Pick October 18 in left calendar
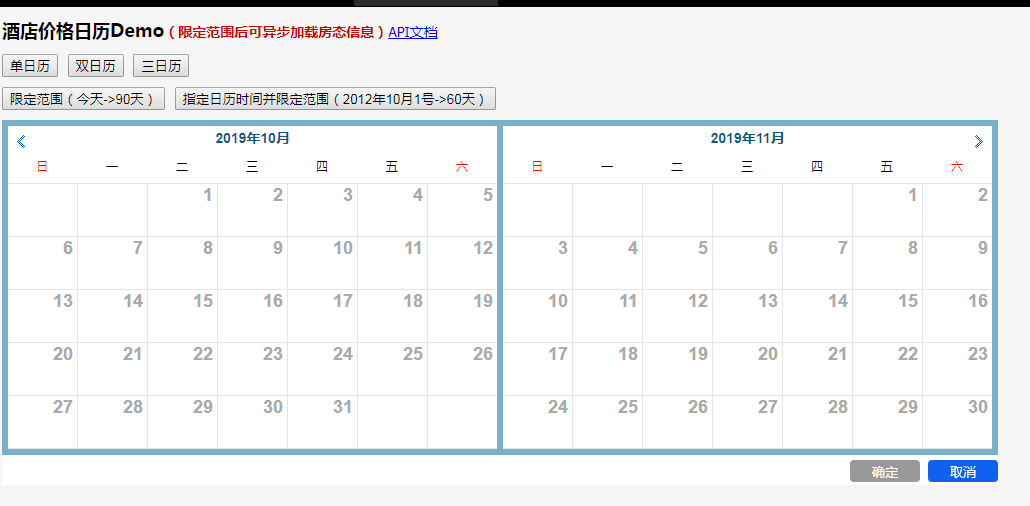 coord(392,316)
